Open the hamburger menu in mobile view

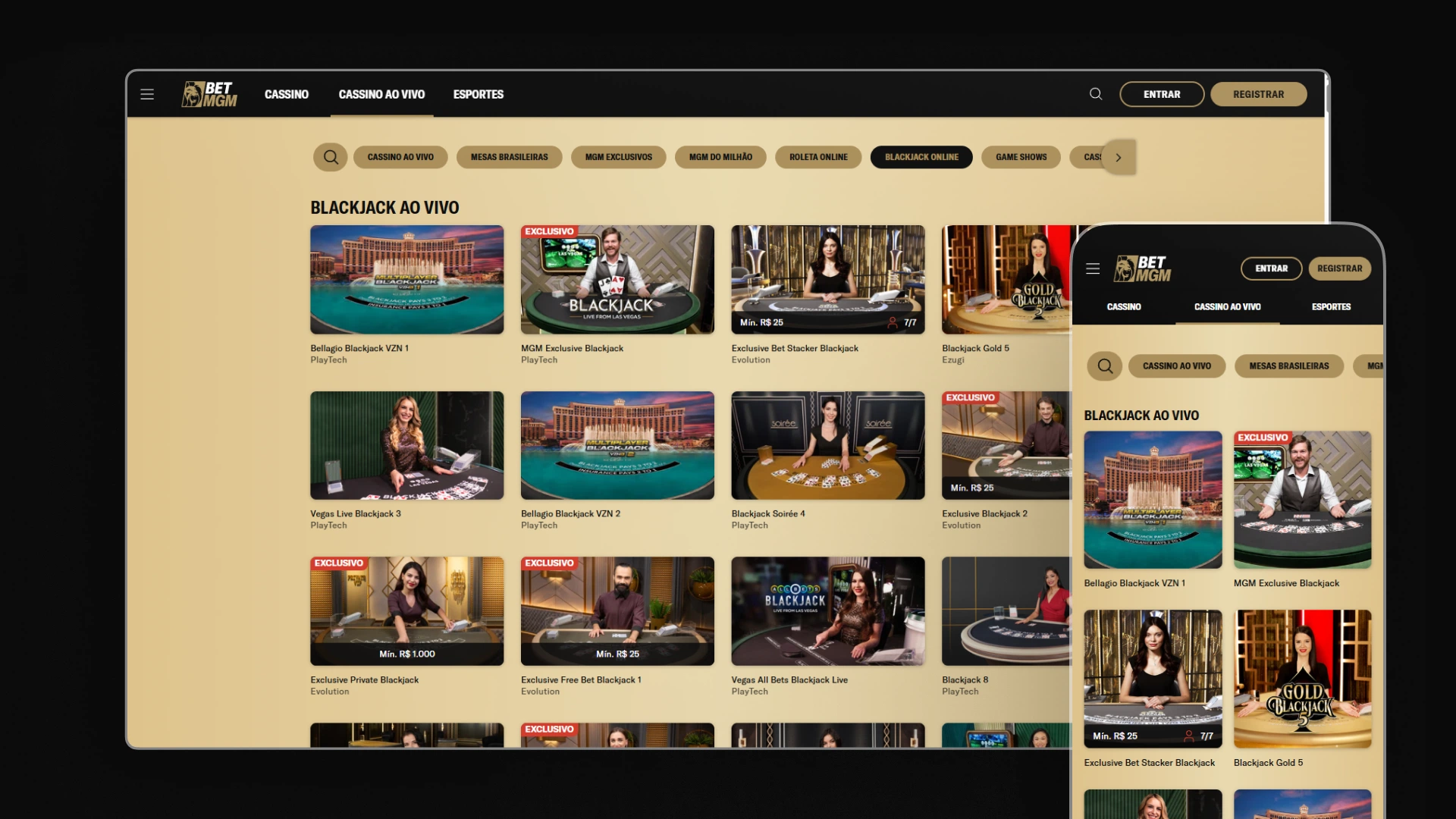[1093, 268]
